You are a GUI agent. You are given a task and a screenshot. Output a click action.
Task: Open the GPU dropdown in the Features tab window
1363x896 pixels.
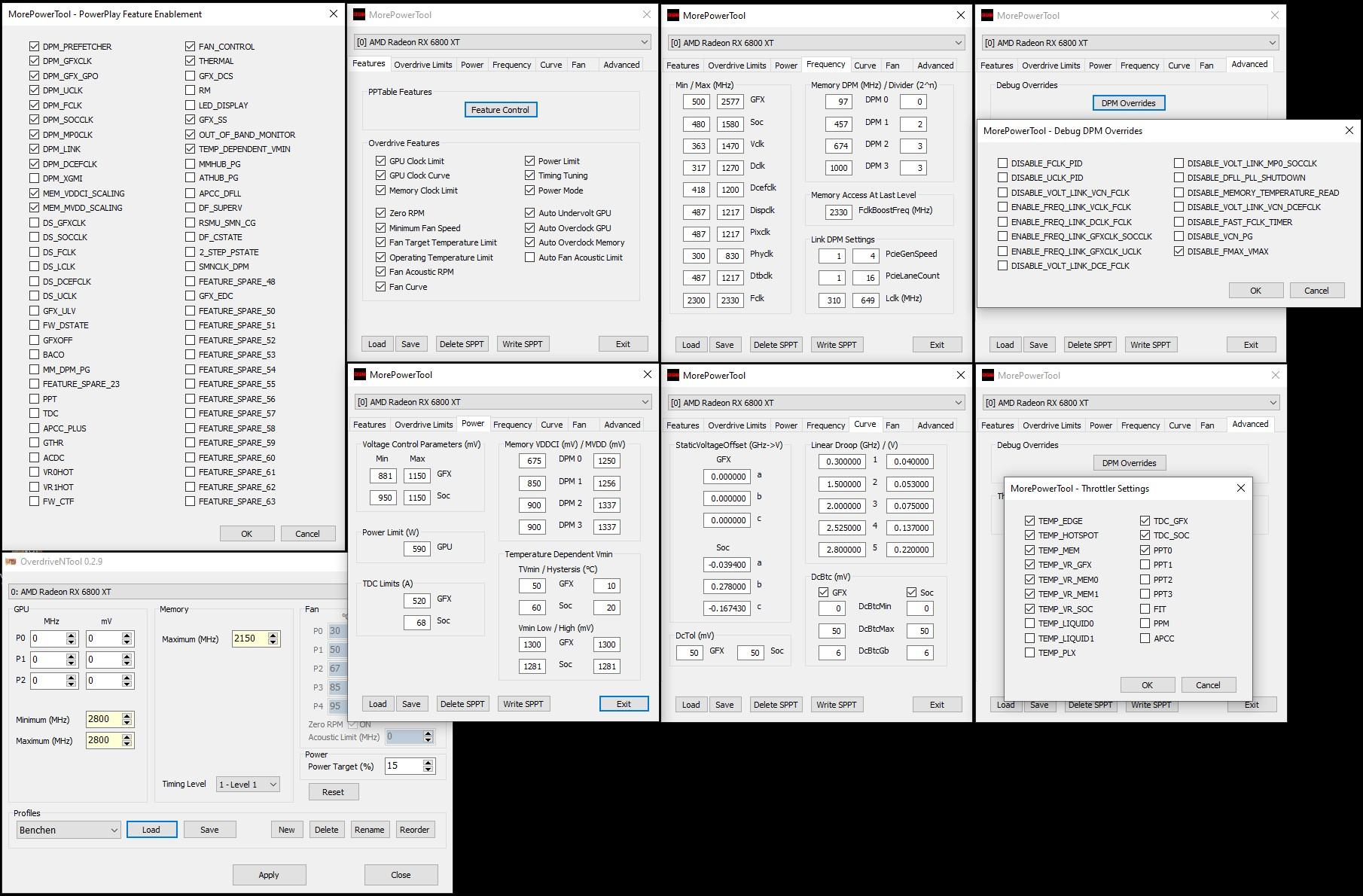pyautogui.click(x=502, y=42)
